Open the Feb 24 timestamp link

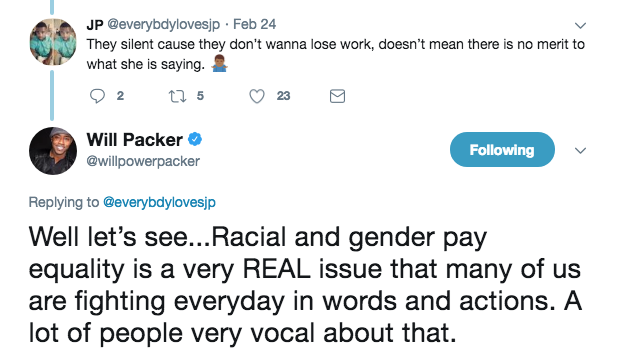click(254, 24)
